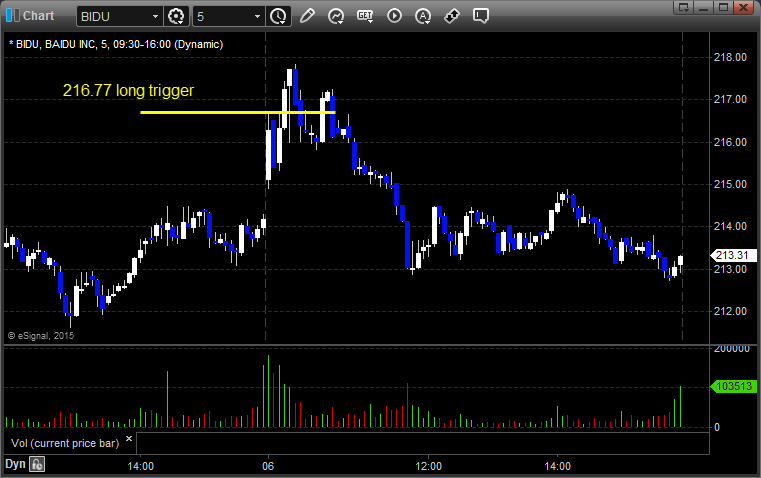Click the Dyn label at bottom left

tap(15, 464)
